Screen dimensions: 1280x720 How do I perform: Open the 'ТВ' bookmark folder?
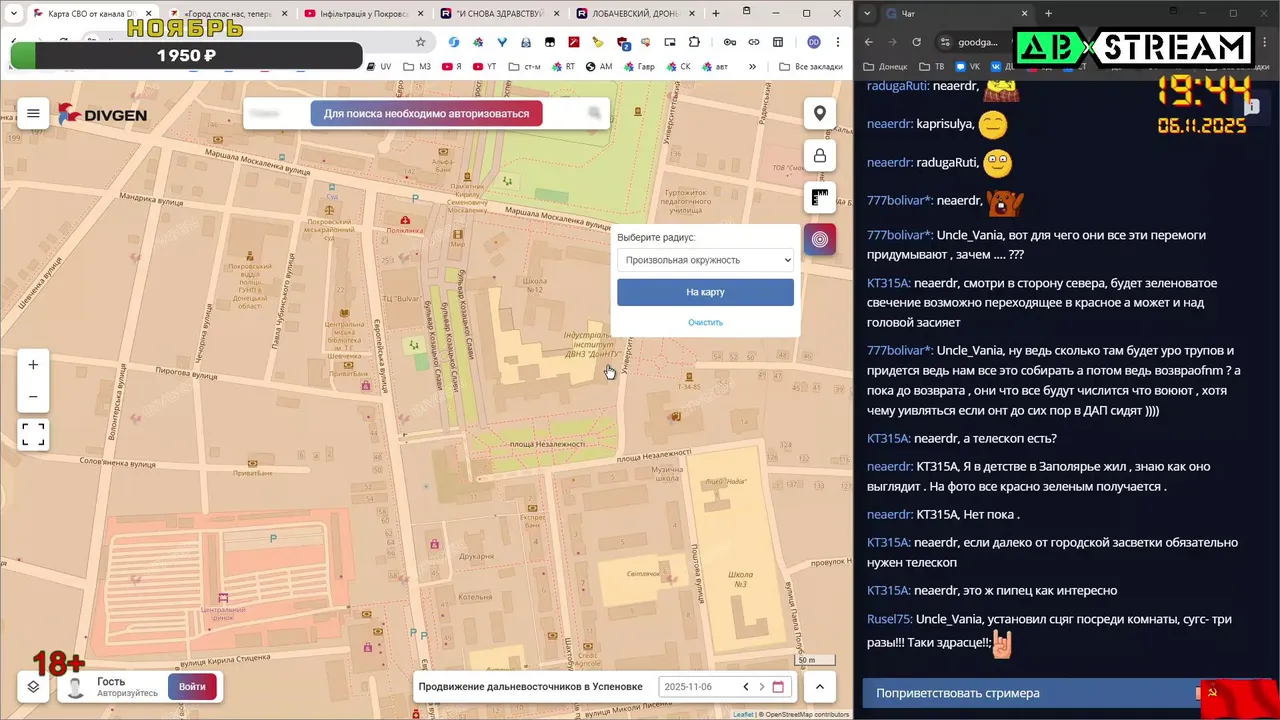click(931, 67)
